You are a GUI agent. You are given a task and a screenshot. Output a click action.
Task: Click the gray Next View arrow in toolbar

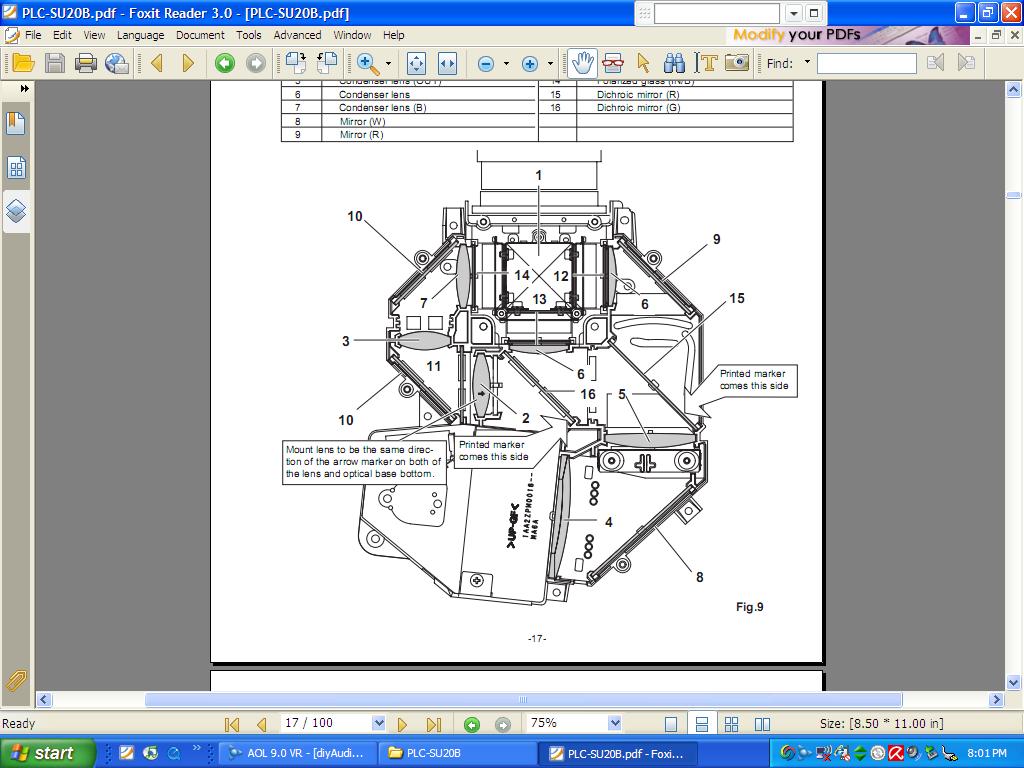256,63
